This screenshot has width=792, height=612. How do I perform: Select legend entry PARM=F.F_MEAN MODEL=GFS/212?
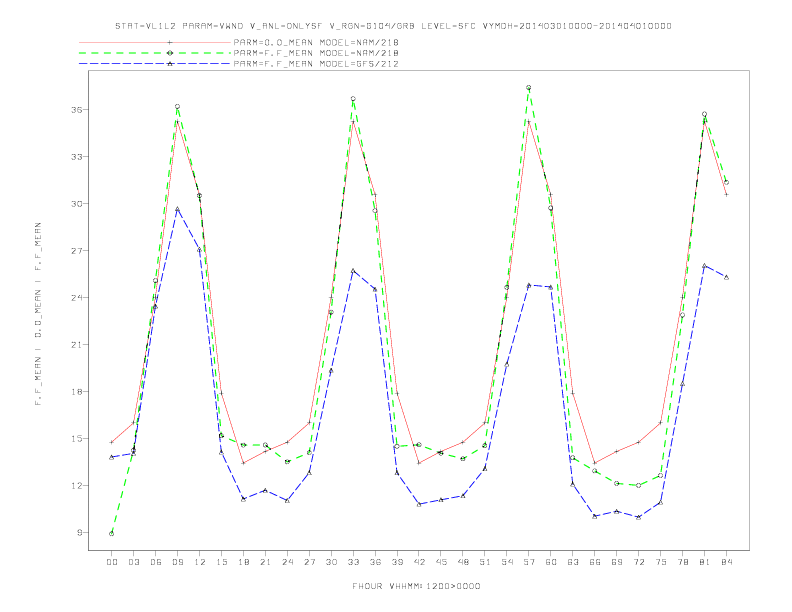click(x=316, y=64)
